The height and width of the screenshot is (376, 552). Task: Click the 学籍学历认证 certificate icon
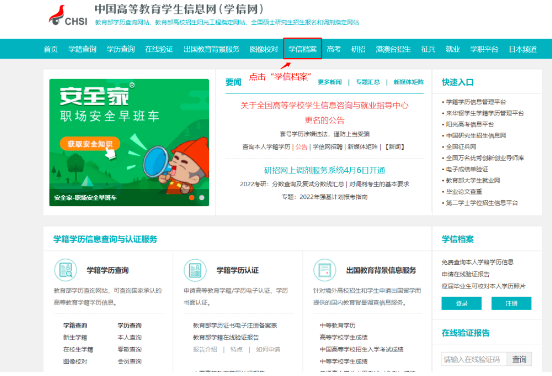coord(195,270)
